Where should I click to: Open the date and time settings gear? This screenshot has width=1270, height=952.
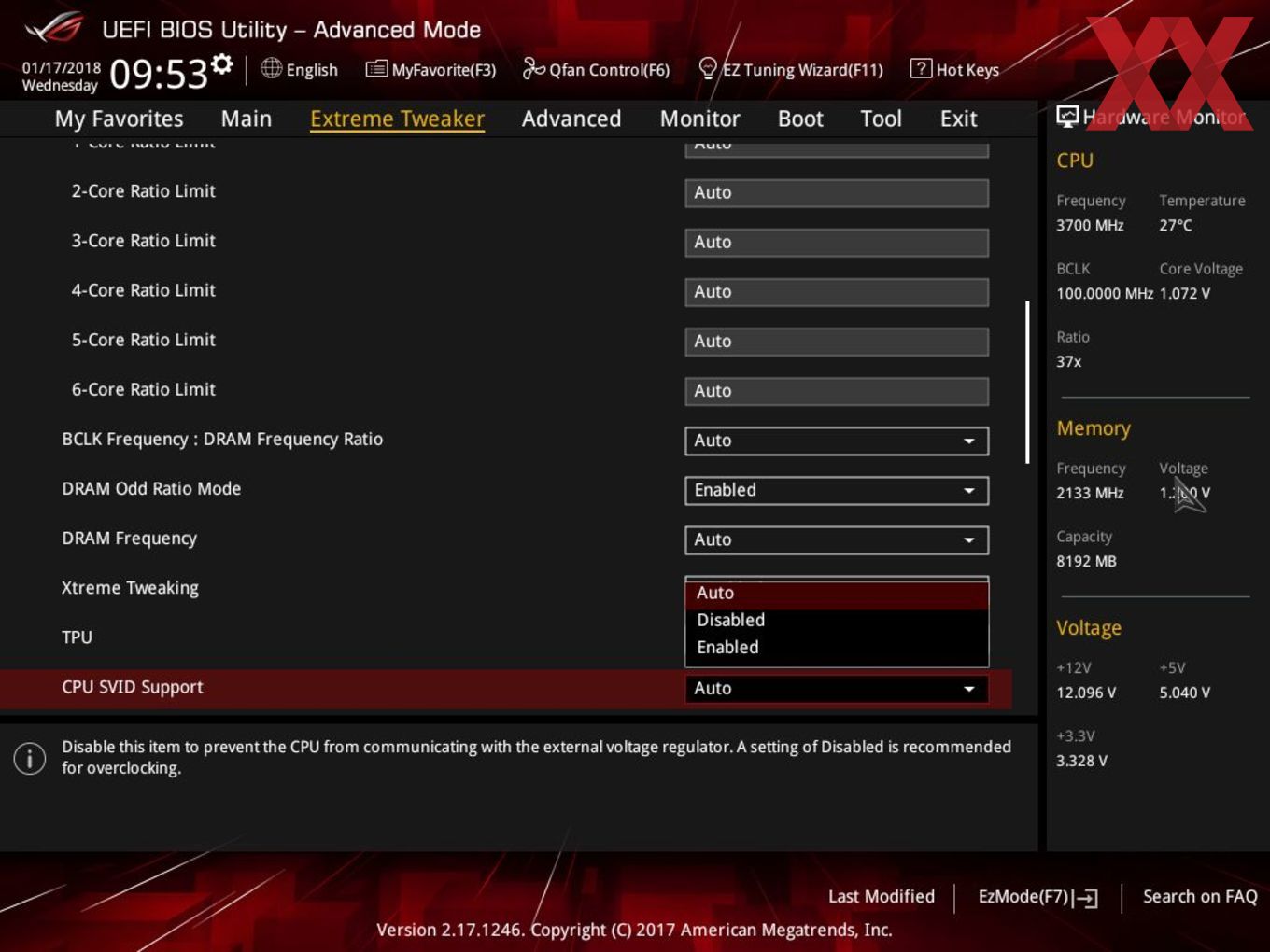pyautogui.click(x=221, y=63)
